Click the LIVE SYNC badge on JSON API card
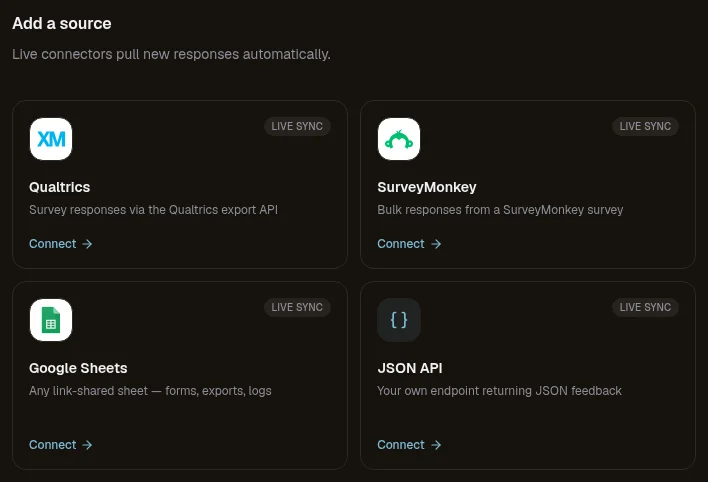 pyautogui.click(x=645, y=307)
